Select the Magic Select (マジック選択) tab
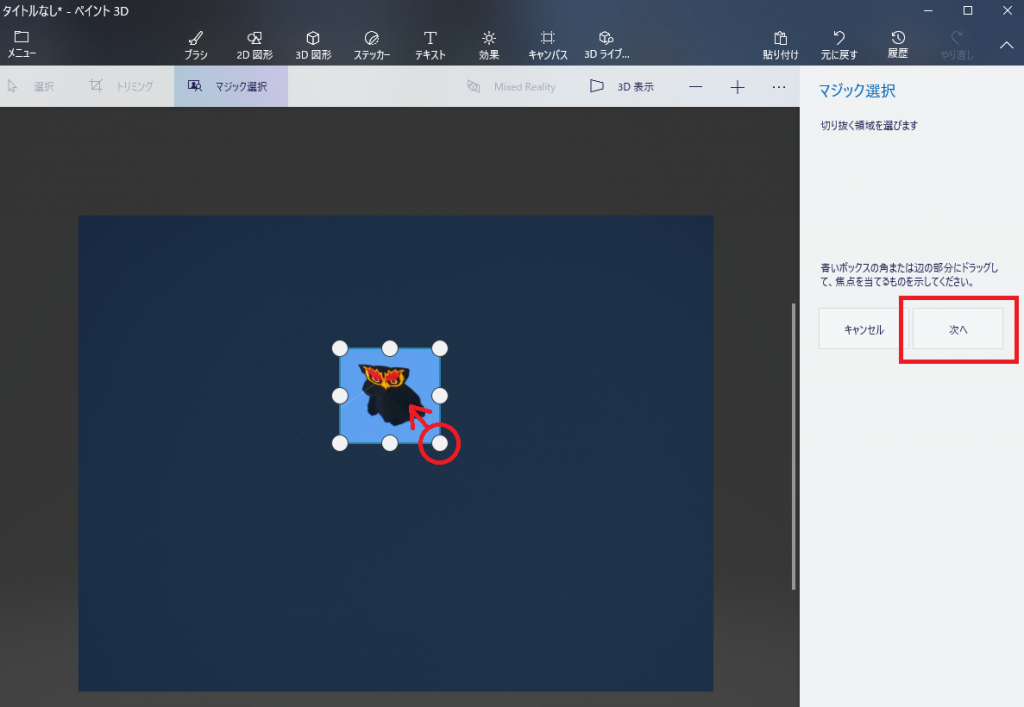This screenshot has height=707, width=1024. pyautogui.click(x=230, y=87)
